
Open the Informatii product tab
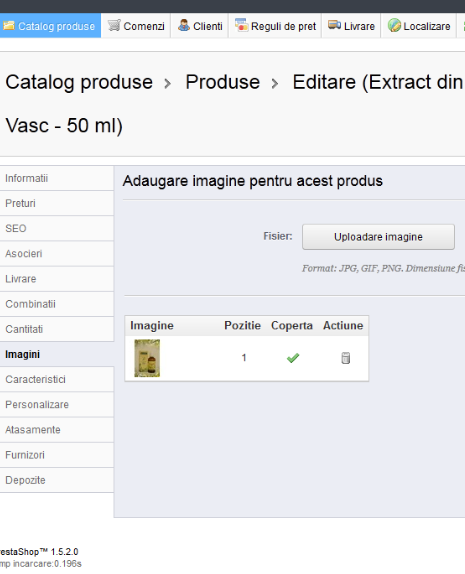pos(57,178)
